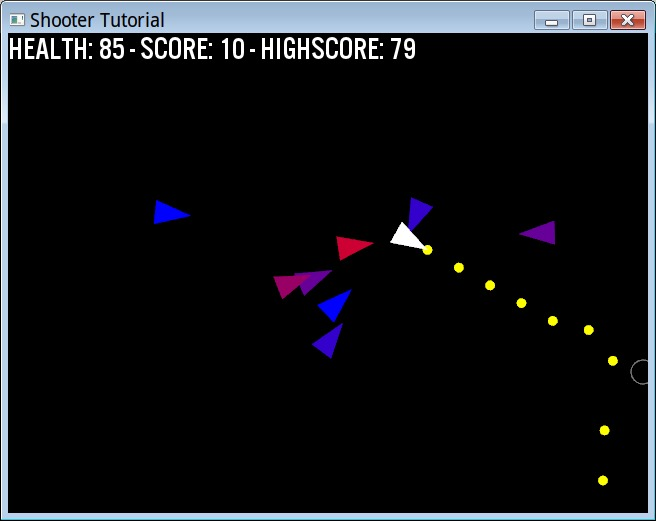Click the indigo triangle just above the white ship
Viewport: 656px width, 521px height.
[418, 212]
